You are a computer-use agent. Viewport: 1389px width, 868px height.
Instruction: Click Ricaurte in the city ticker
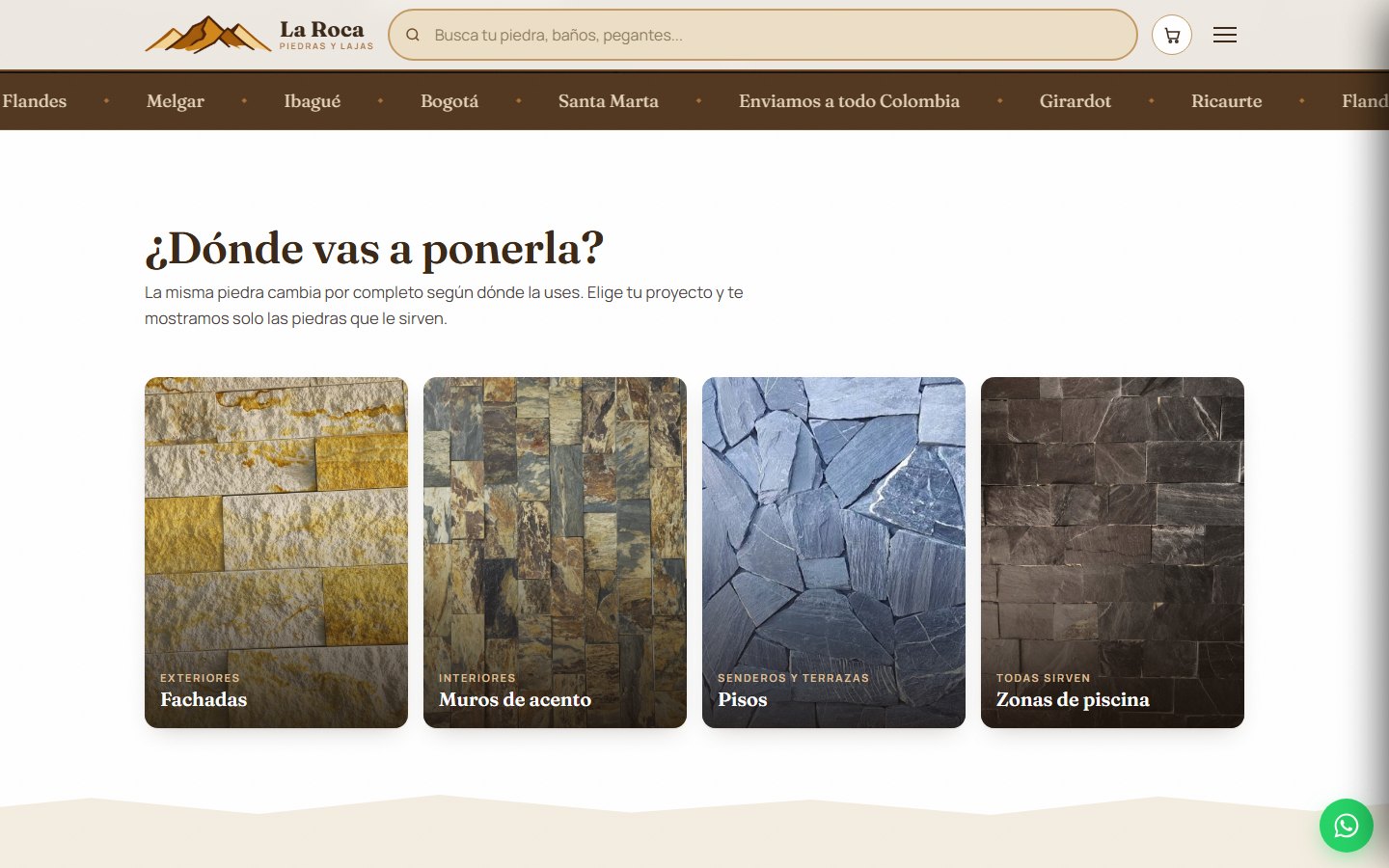tap(1227, 101)
